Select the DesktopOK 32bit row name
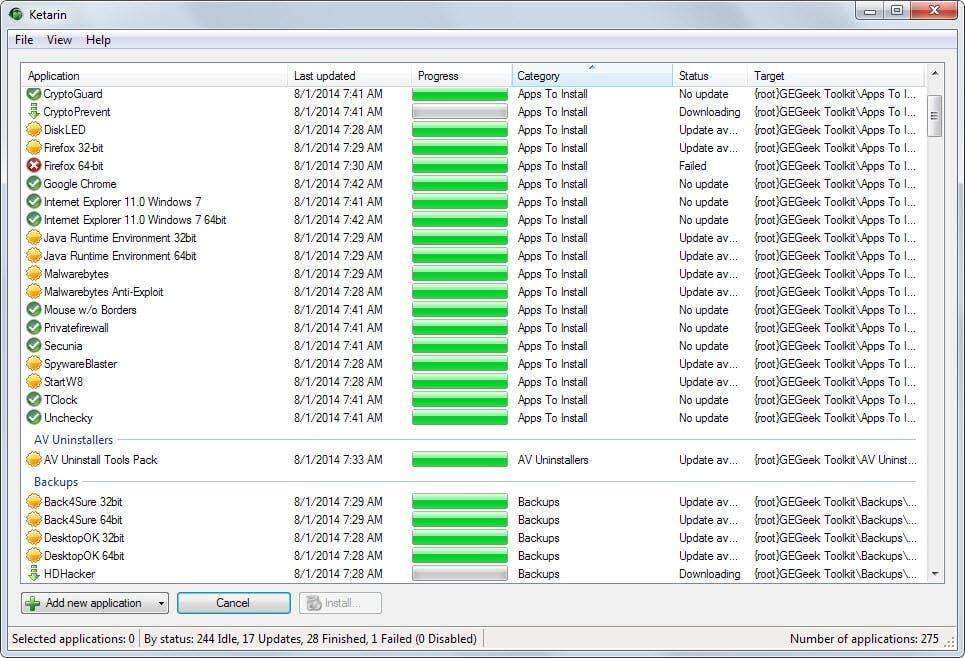The width and height of the screenshot is (965, 658). (84, 538)
